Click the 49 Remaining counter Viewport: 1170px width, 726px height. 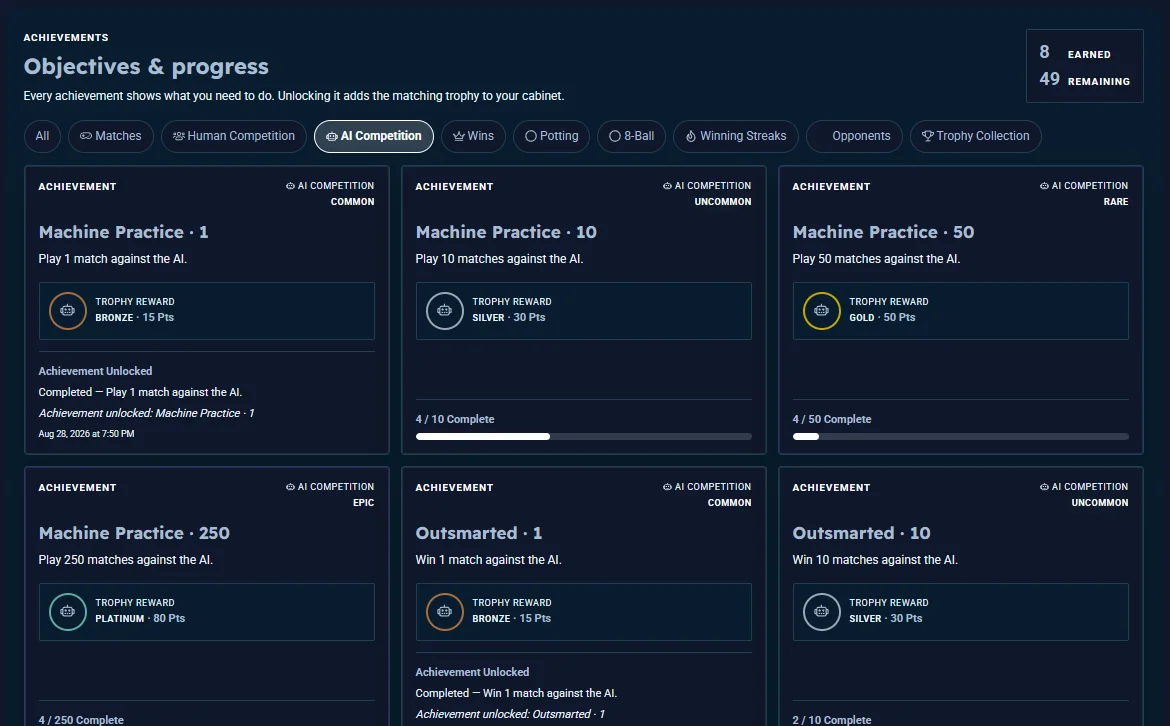[1084, 79]
